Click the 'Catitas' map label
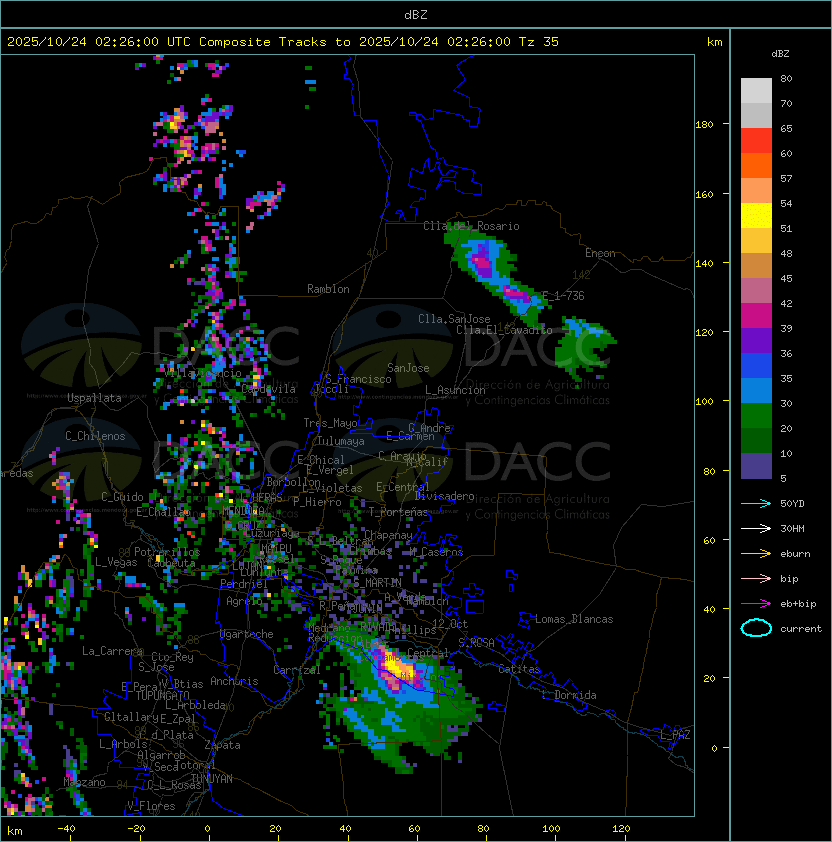The width and height of the screenshot is (832, 842). (x=519, y=669)
